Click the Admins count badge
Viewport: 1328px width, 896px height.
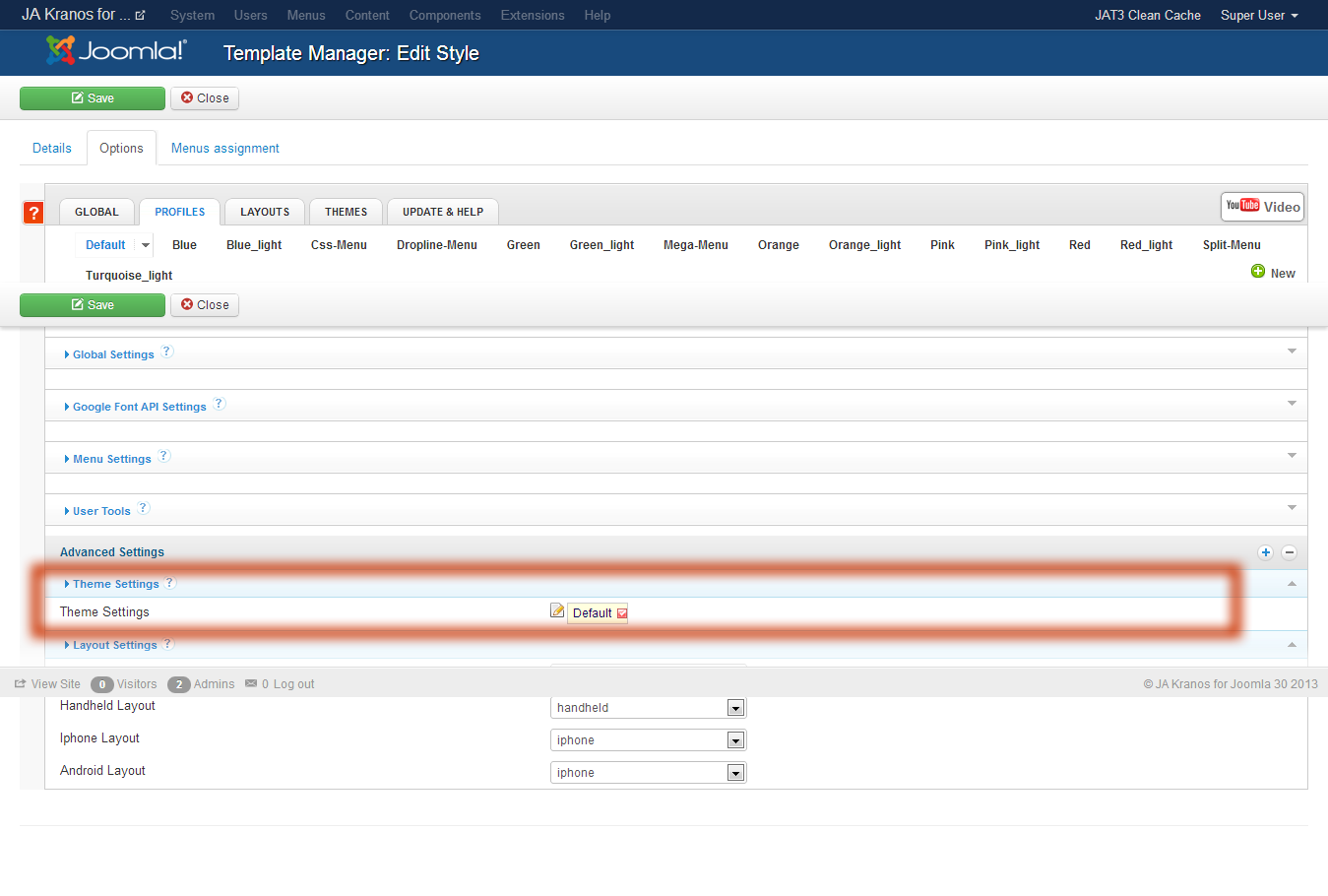click(178, 684)
